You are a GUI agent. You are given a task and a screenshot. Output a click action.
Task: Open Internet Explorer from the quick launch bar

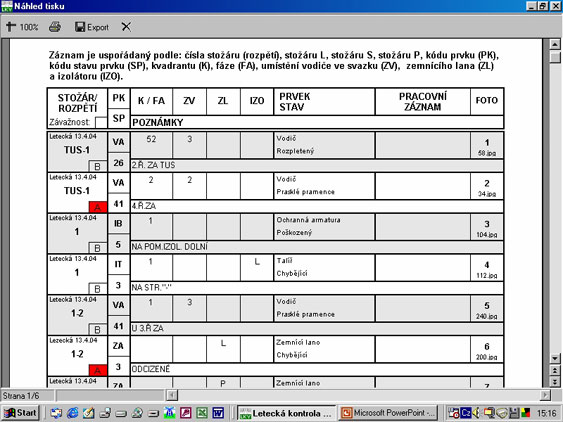click(73, 413)
